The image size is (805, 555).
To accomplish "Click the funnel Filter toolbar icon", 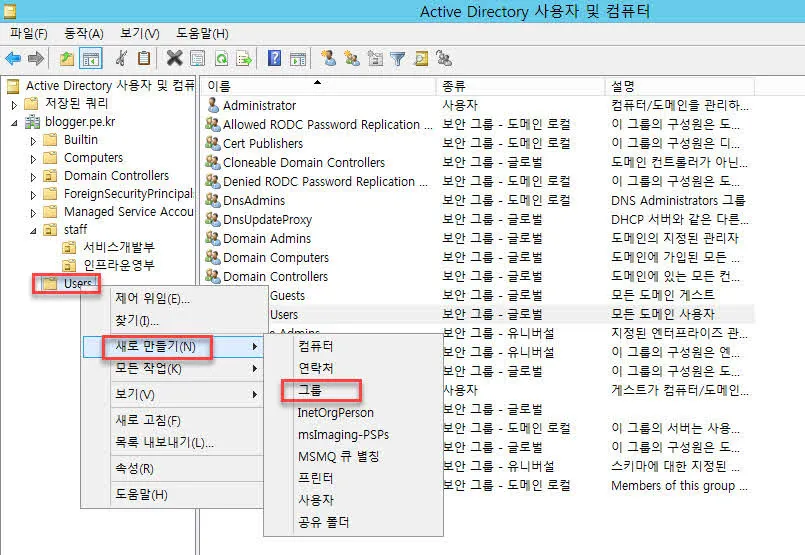I will (x=397, y=59).
